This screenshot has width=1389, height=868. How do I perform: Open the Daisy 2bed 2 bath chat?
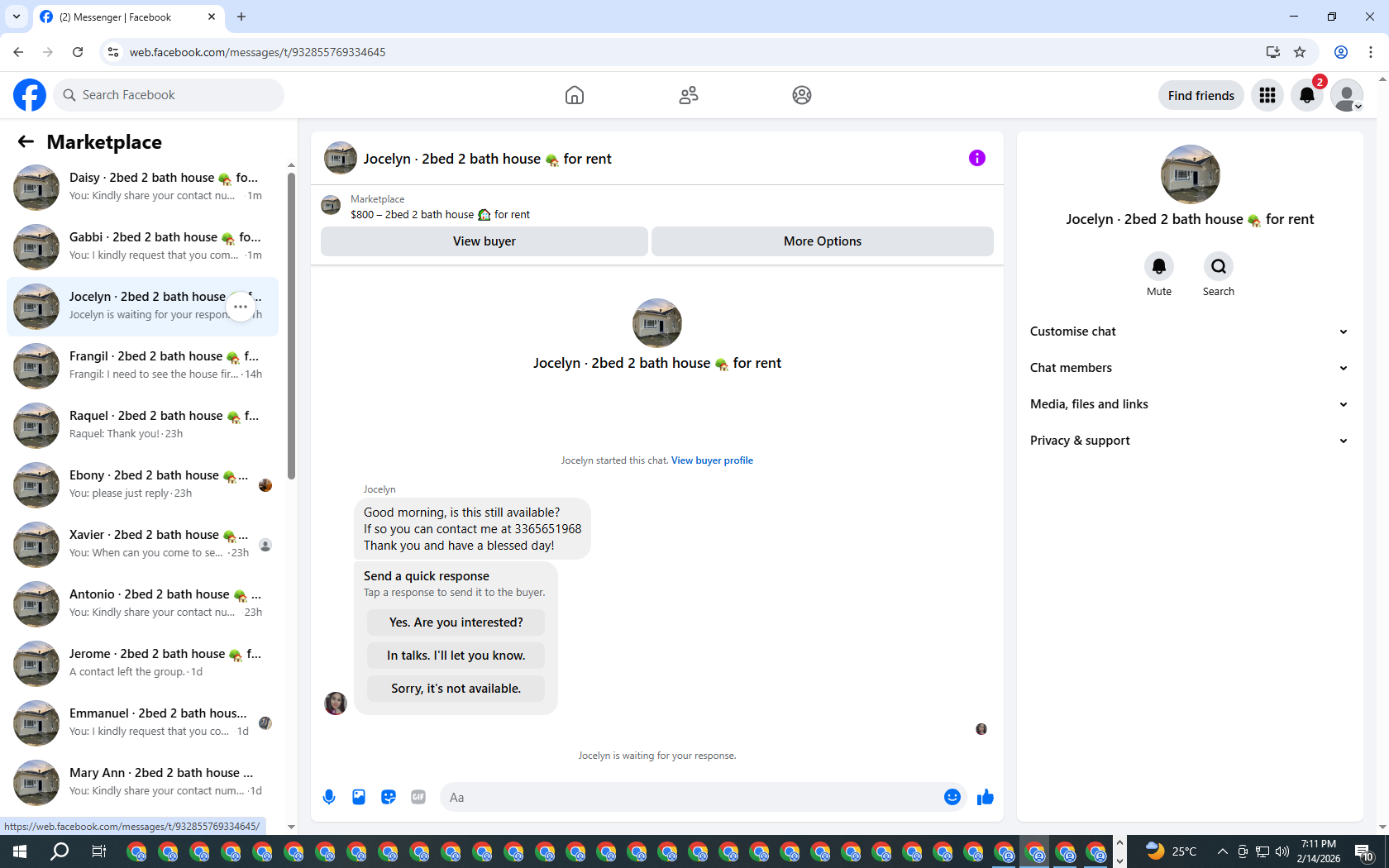click(142, 188)
